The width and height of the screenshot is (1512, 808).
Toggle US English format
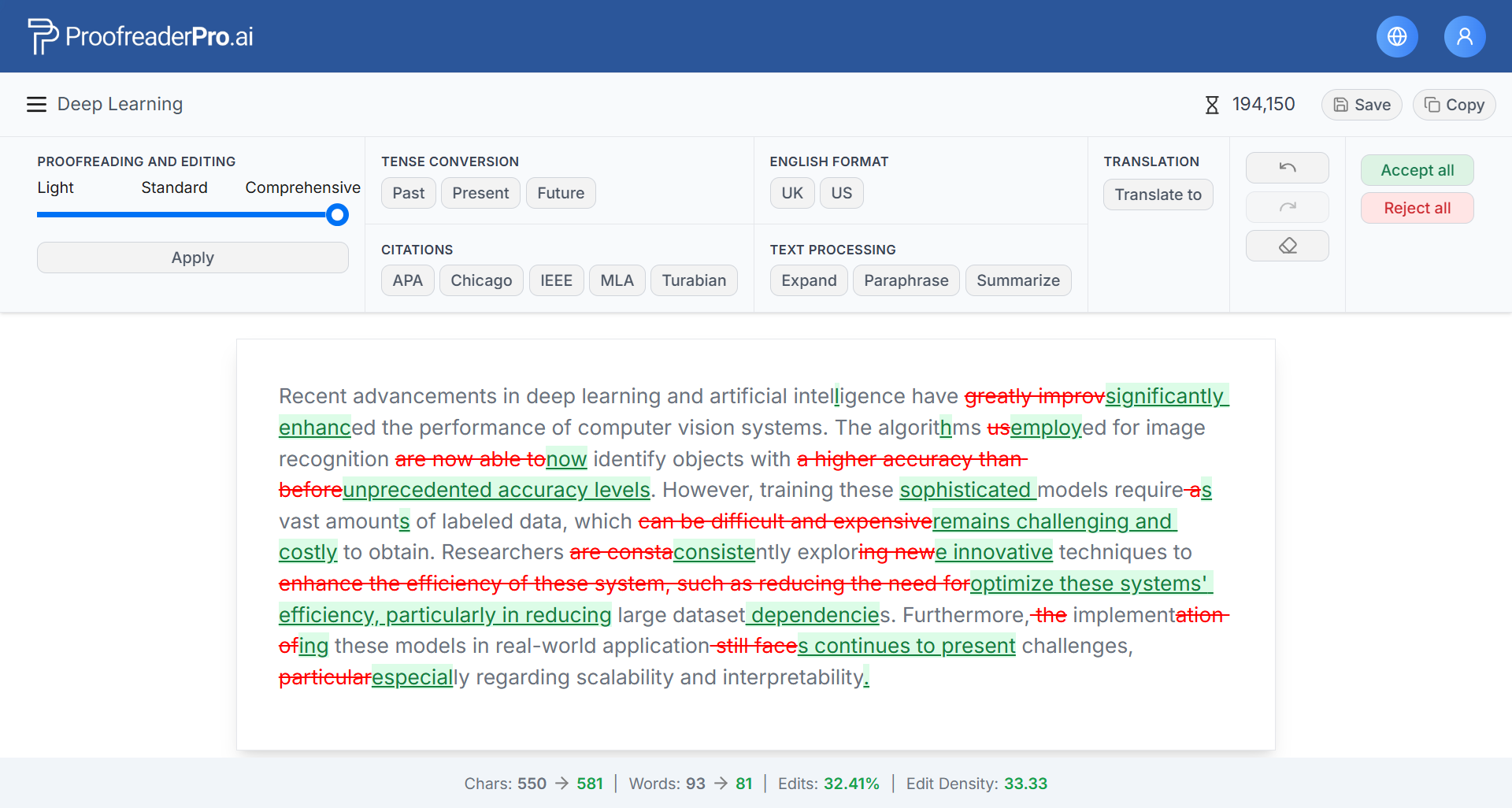tap(841, 193)
